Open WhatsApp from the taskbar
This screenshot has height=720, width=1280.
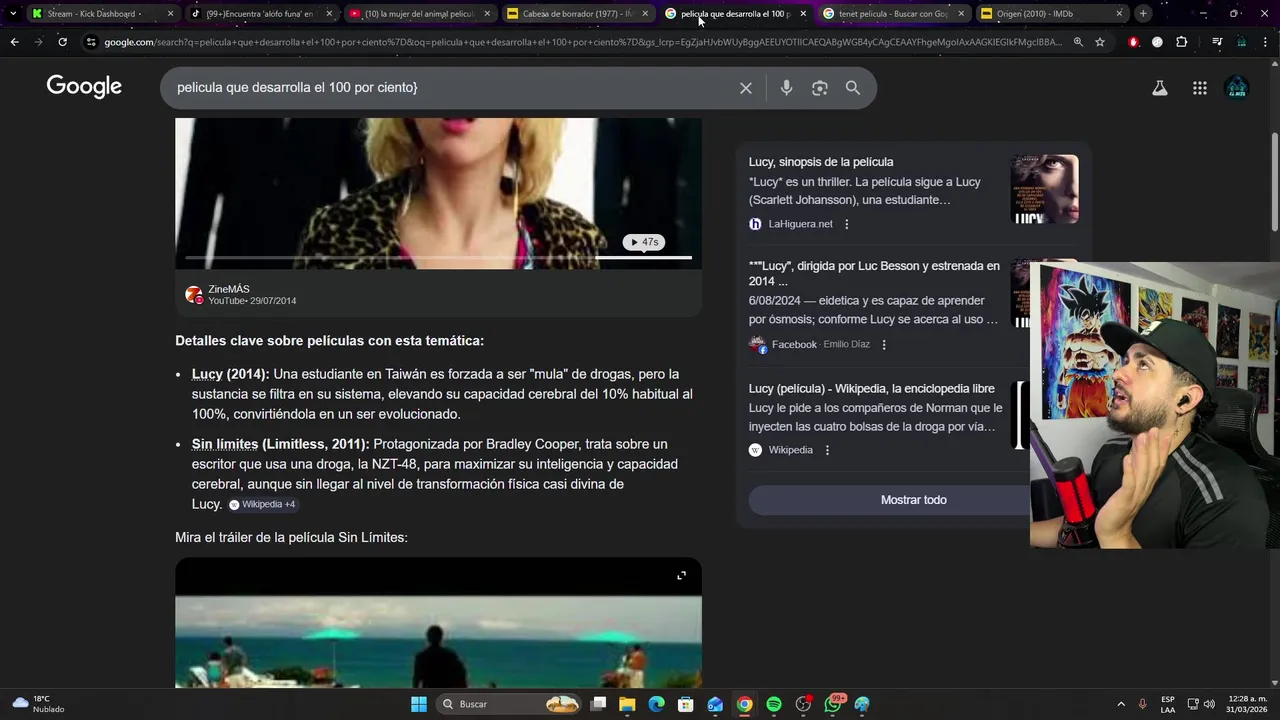833,704
